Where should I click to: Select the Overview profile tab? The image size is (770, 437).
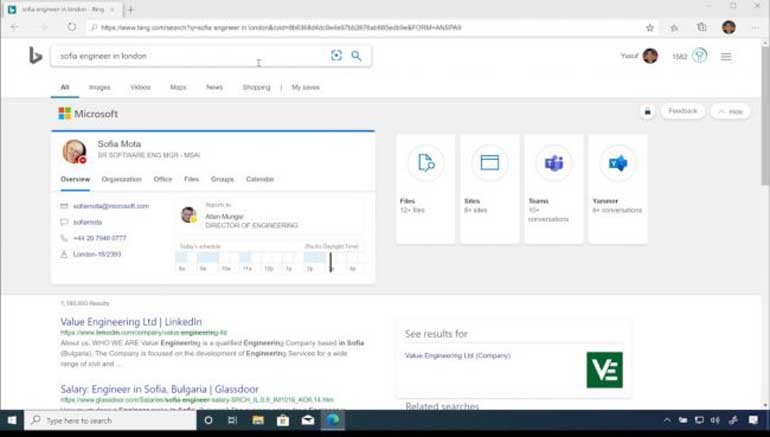point(75,179)
